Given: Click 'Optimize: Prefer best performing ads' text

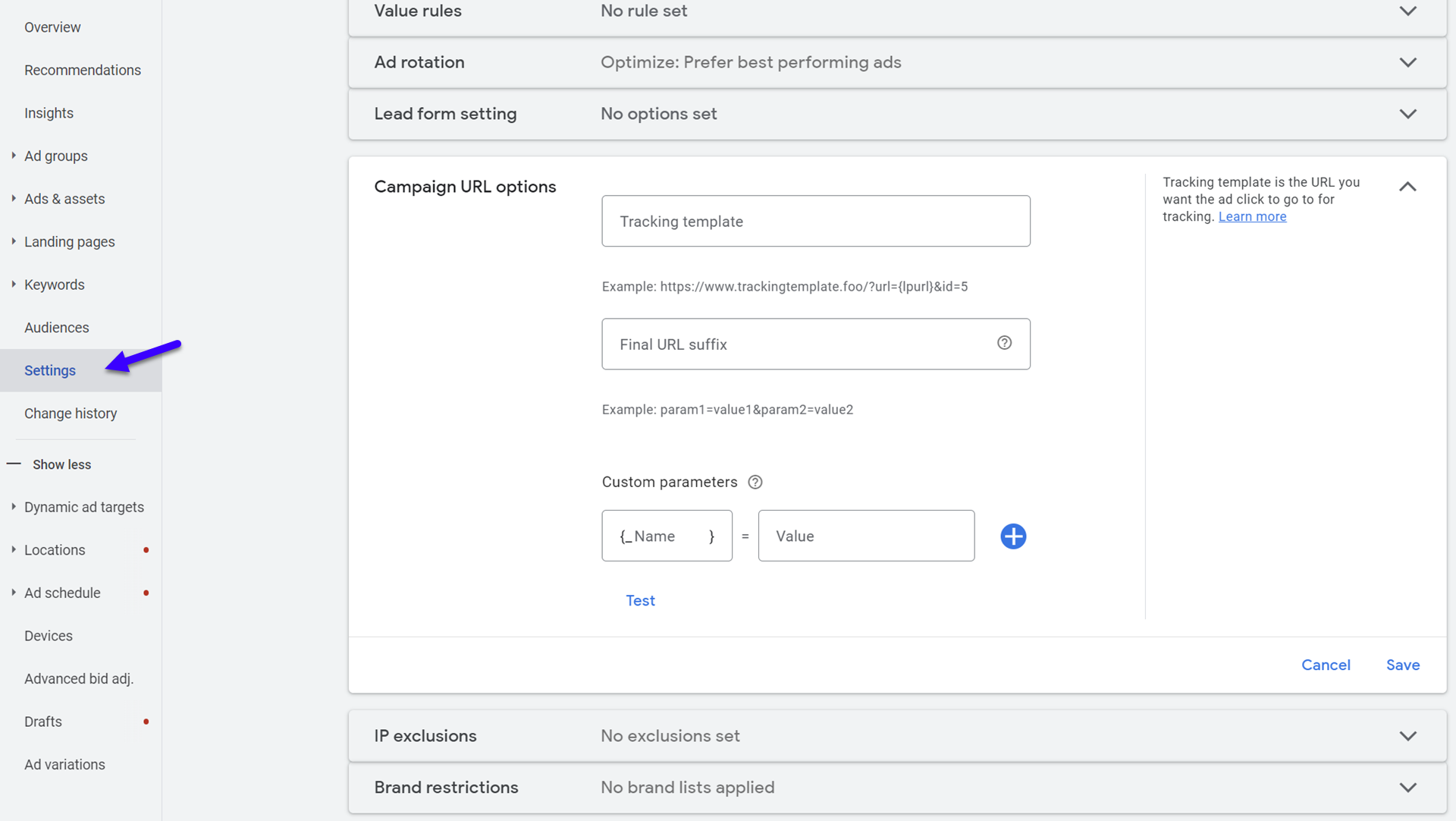Looking at the screenshot, I should point(751,62).
